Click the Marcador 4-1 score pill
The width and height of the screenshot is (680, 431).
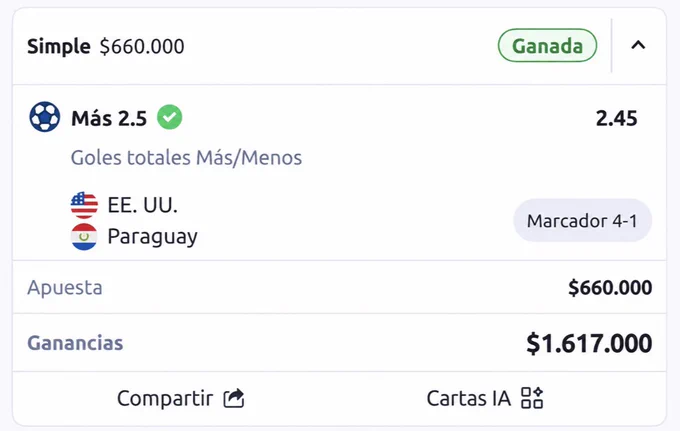[582, 221]
